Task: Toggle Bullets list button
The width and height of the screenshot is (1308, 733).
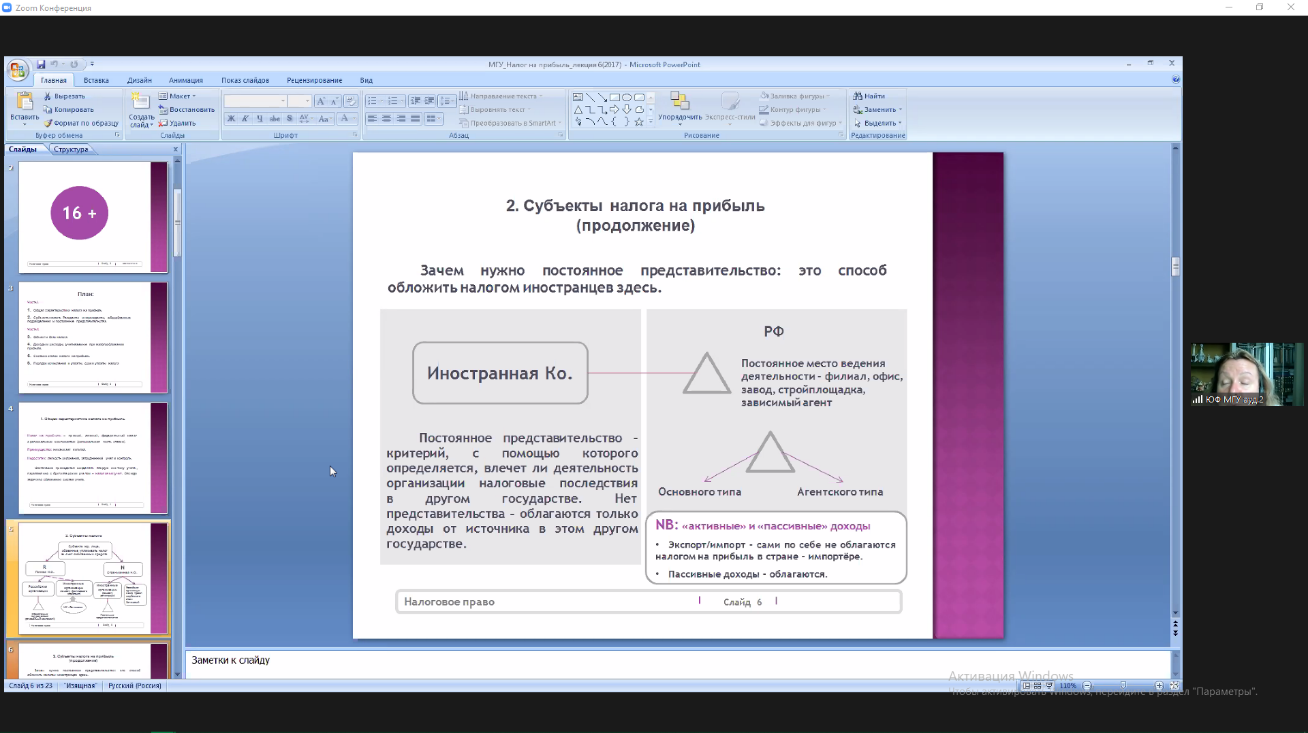Action: (x=374, y=101)
